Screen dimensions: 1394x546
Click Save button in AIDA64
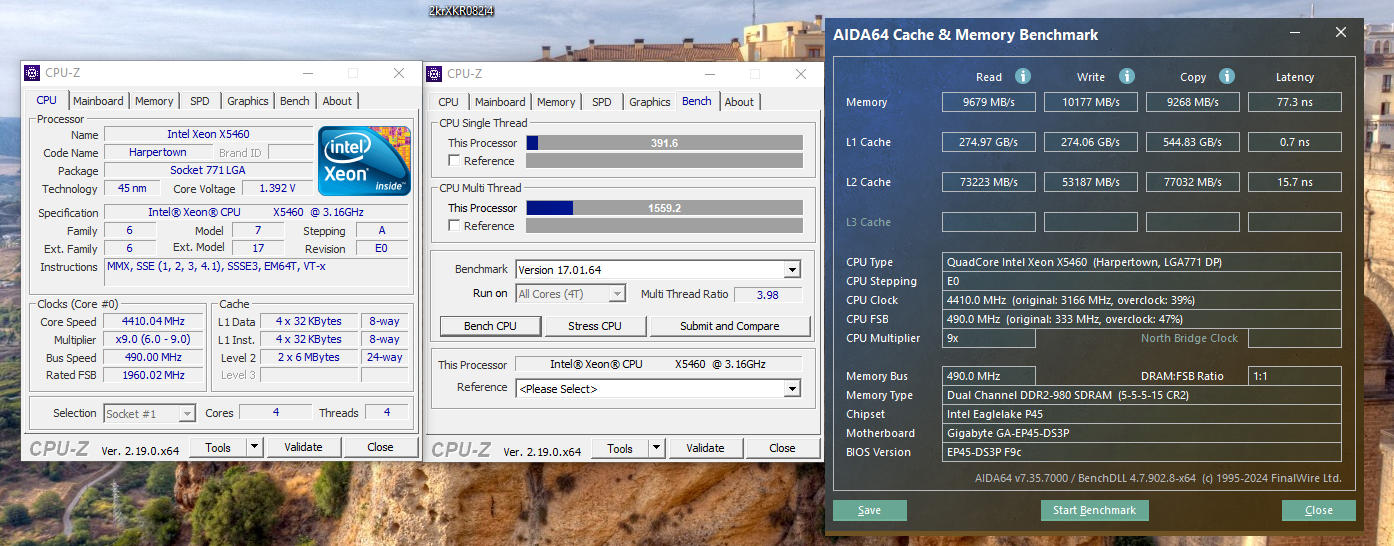[x=870, y=510]
